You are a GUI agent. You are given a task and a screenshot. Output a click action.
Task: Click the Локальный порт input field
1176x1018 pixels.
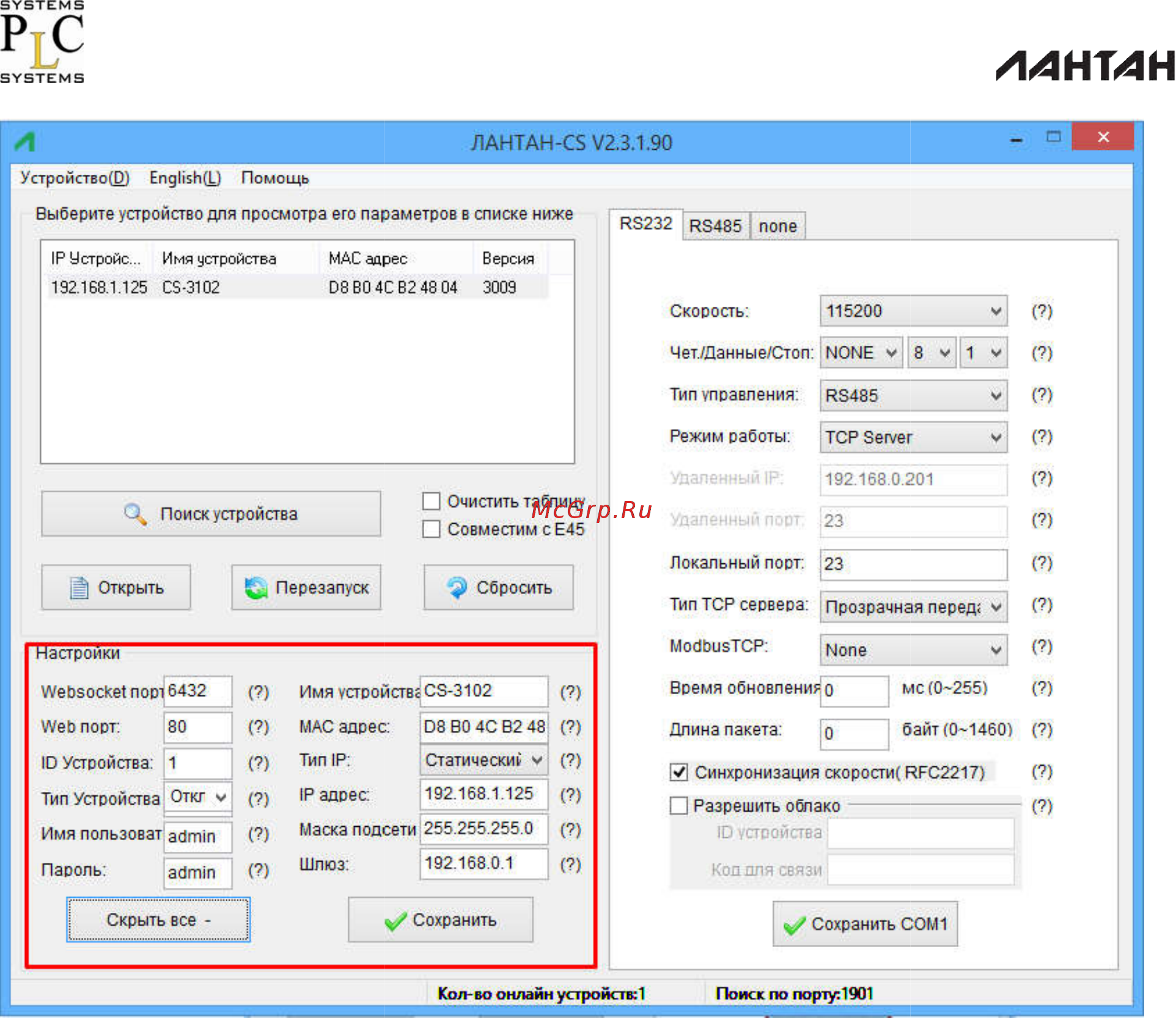point(913,565)
